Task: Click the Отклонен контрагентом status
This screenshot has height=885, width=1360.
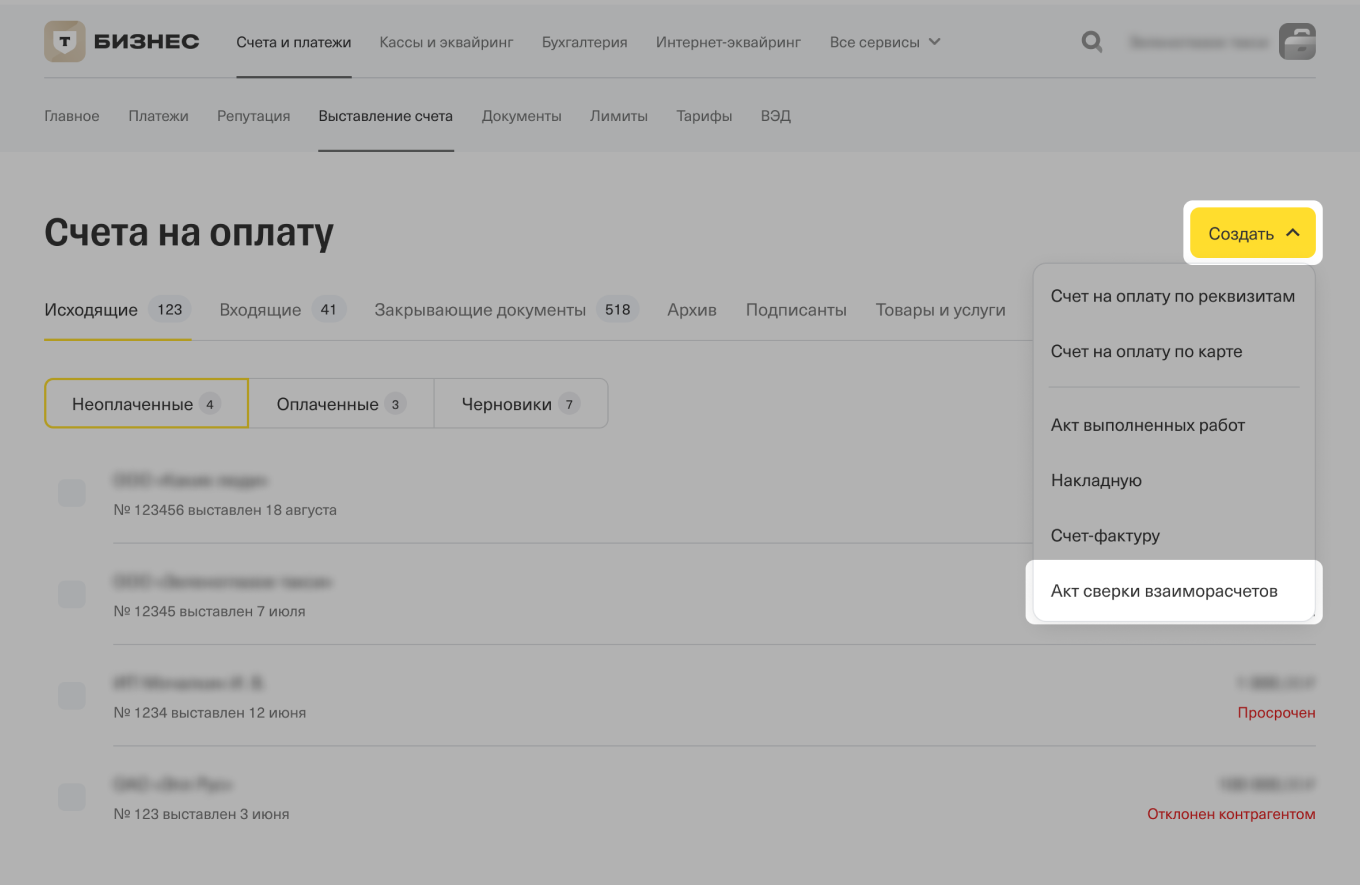Action: coord(1231,814)
